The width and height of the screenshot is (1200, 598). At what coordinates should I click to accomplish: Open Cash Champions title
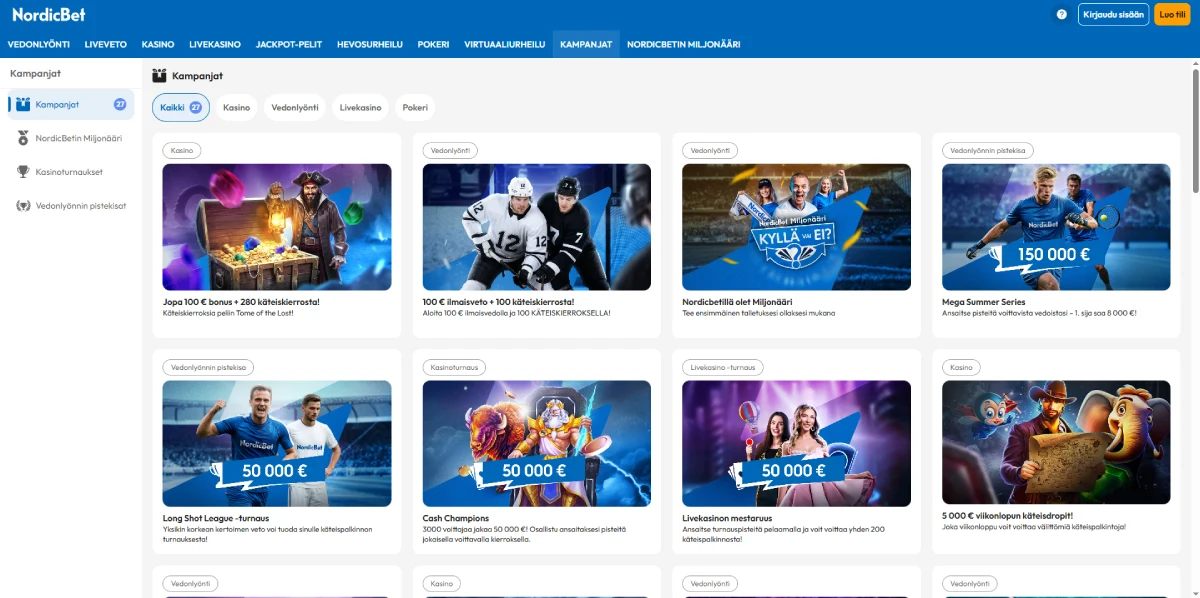456,518
